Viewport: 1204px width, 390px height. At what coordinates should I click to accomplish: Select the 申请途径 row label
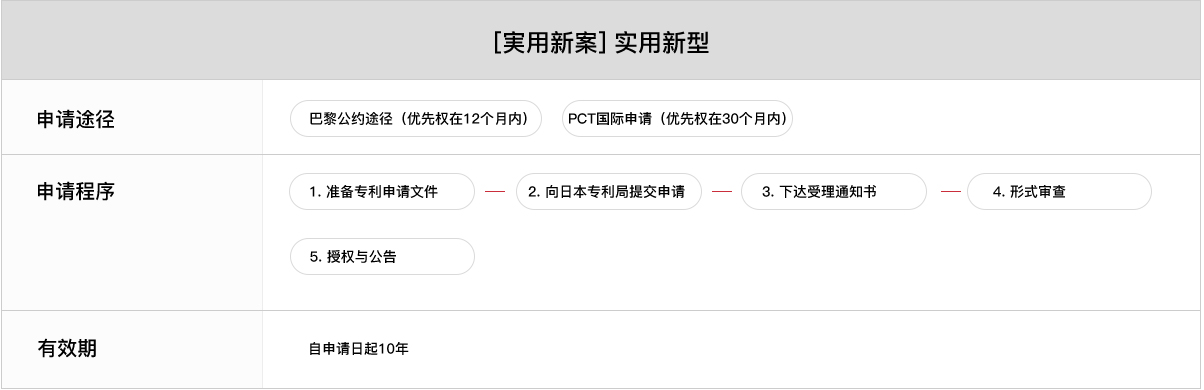[x=76, y=120]
